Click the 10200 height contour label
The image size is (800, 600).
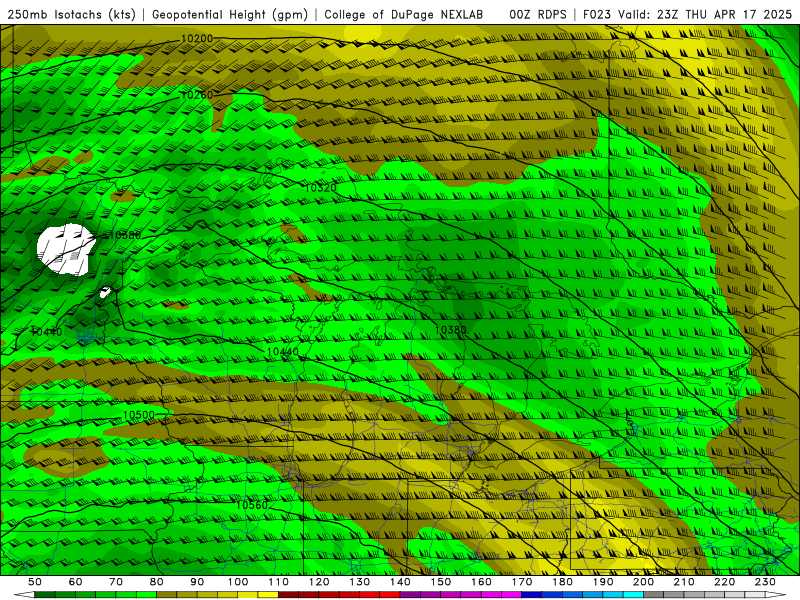(197, 39)
